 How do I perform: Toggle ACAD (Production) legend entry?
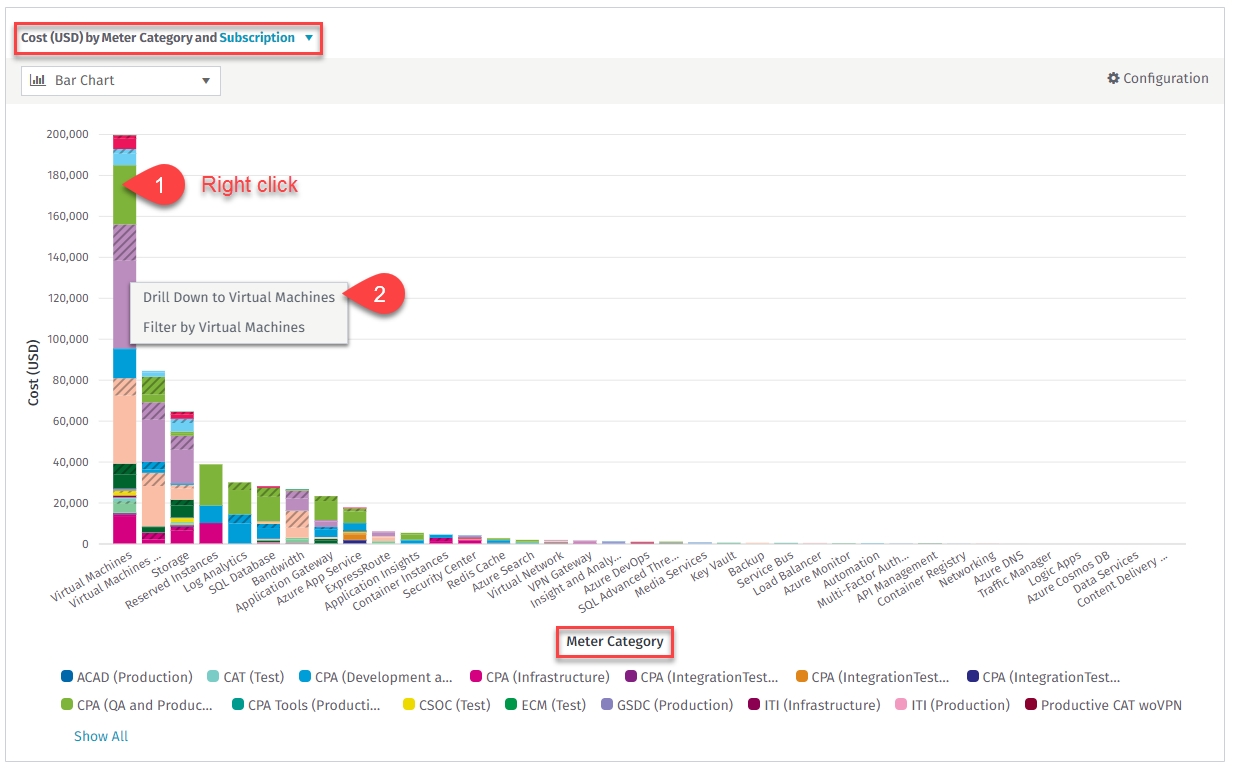[134, 677]
